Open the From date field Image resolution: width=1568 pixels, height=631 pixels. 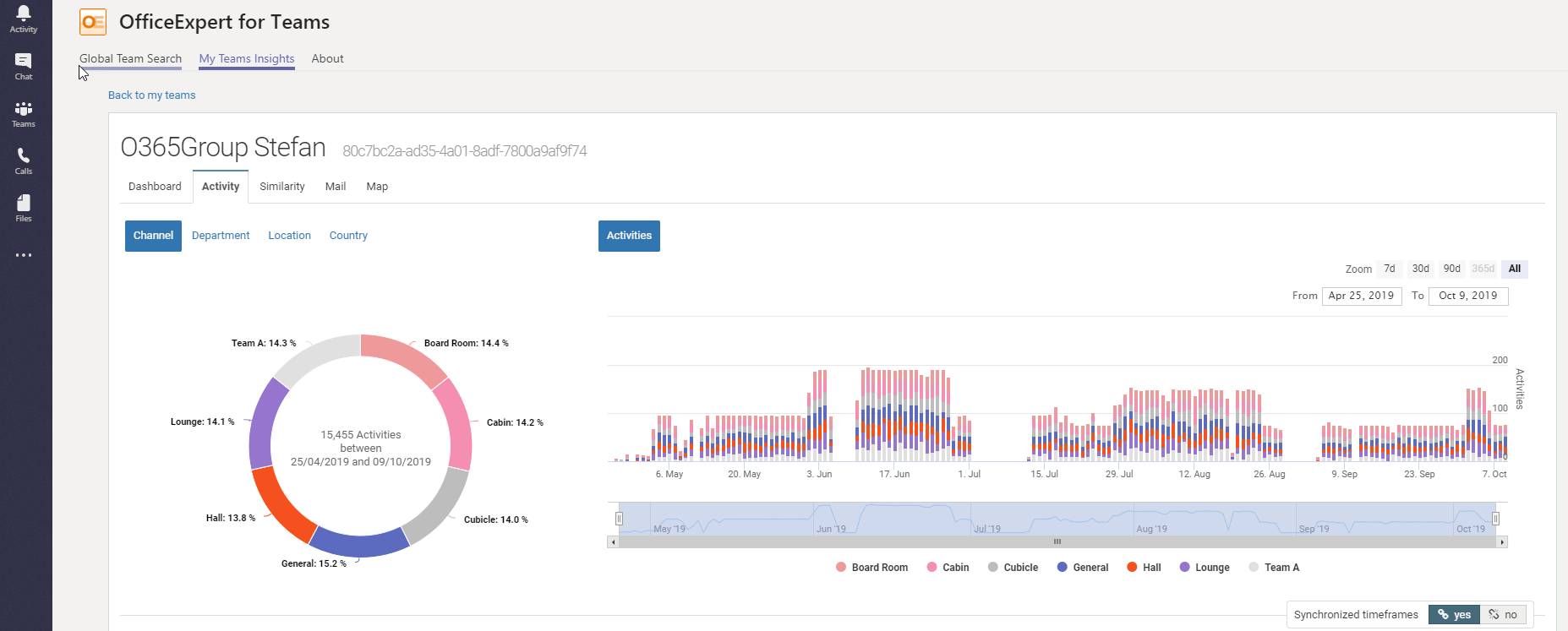1361,296
